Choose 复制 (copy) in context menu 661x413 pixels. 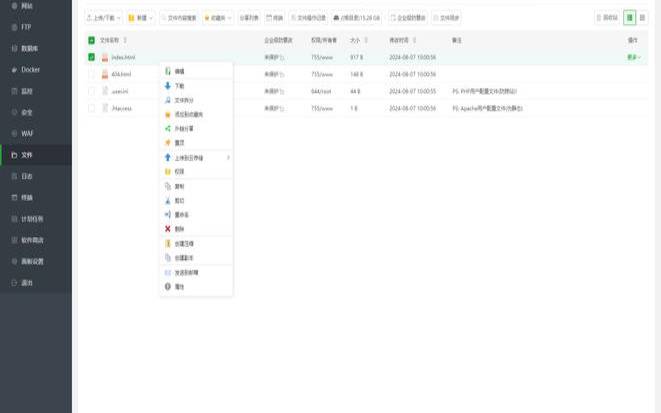click(196, 186)
